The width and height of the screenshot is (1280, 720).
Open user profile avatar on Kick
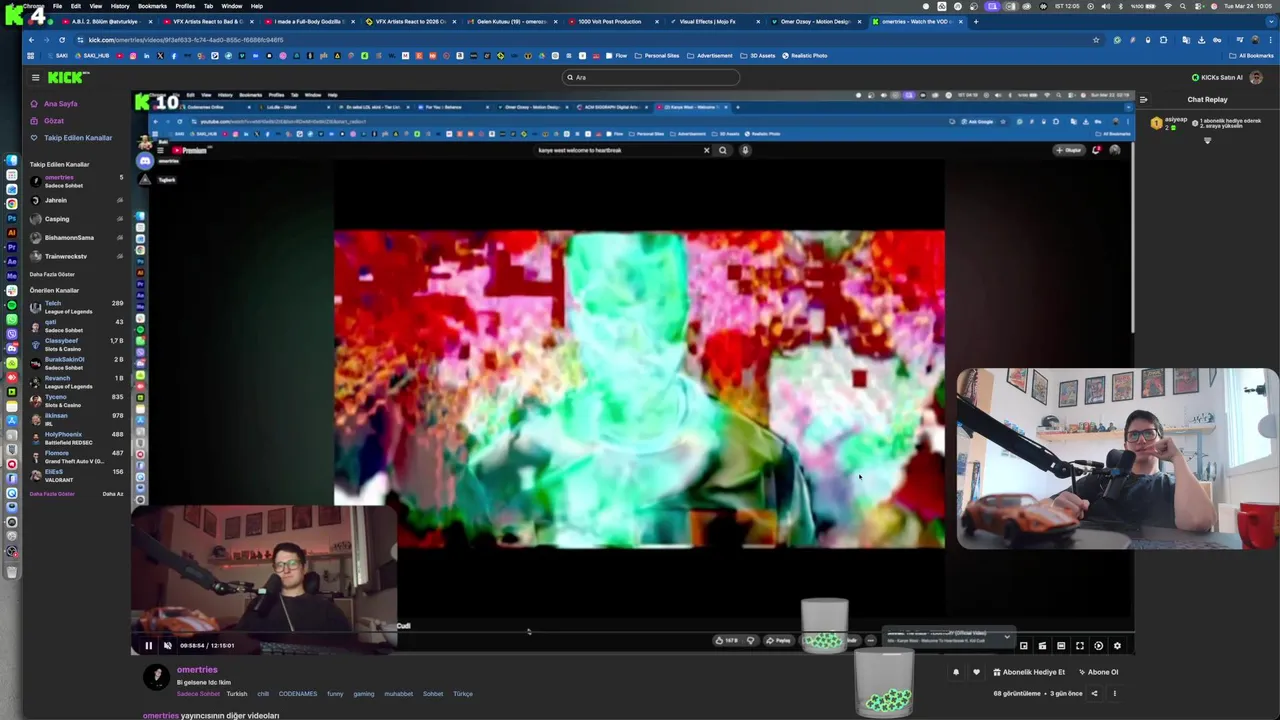pyautogui.click(x=1256, y=77)
